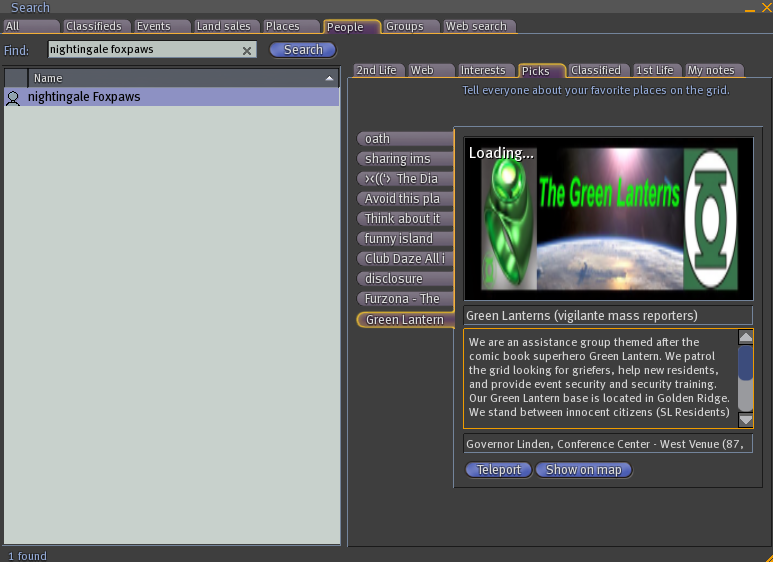This screenshot has width=773, height=562.
Task: Click the avatar icon beside nightingale Foxpaws
Action: pyautogui.click(x=13, y=98)
